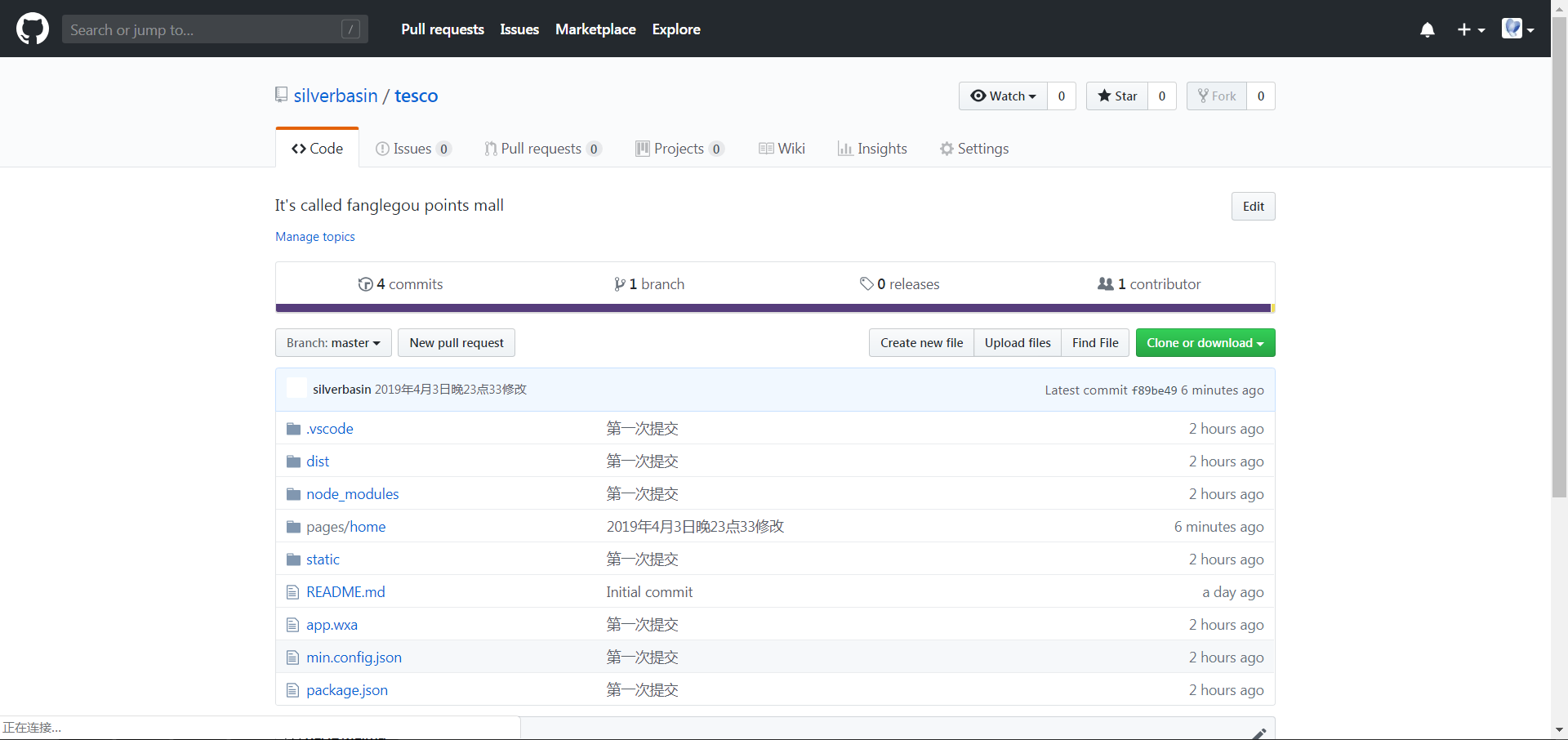Image resolution: width=1568 pixels, height=740 pixels.
Task: Click the app.wxa file icon
Action: [293, 625]
